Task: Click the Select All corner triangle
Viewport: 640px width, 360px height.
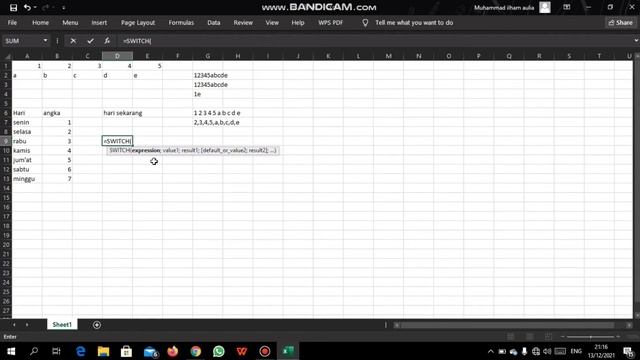Action: [7, 56]
